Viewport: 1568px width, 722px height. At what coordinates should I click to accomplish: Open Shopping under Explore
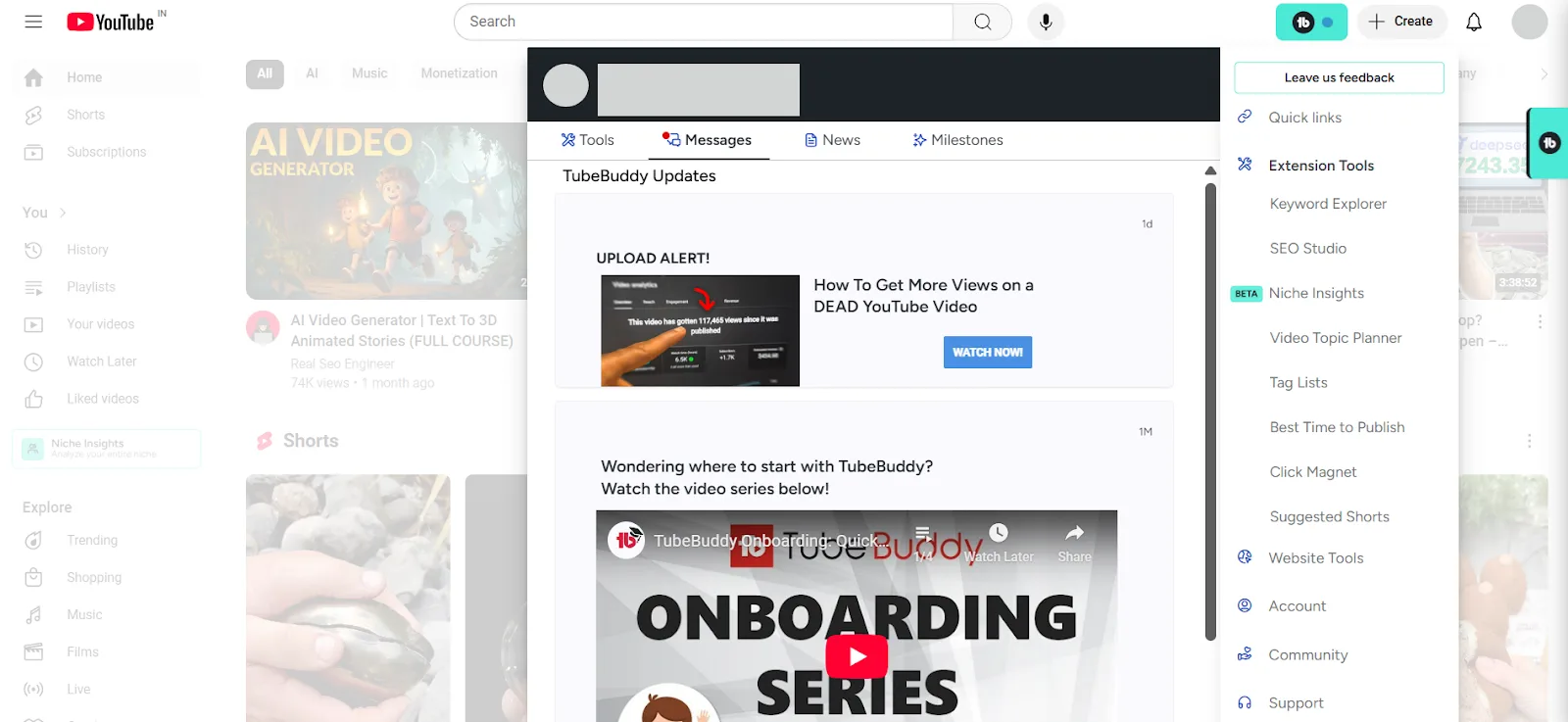(106, 577)
